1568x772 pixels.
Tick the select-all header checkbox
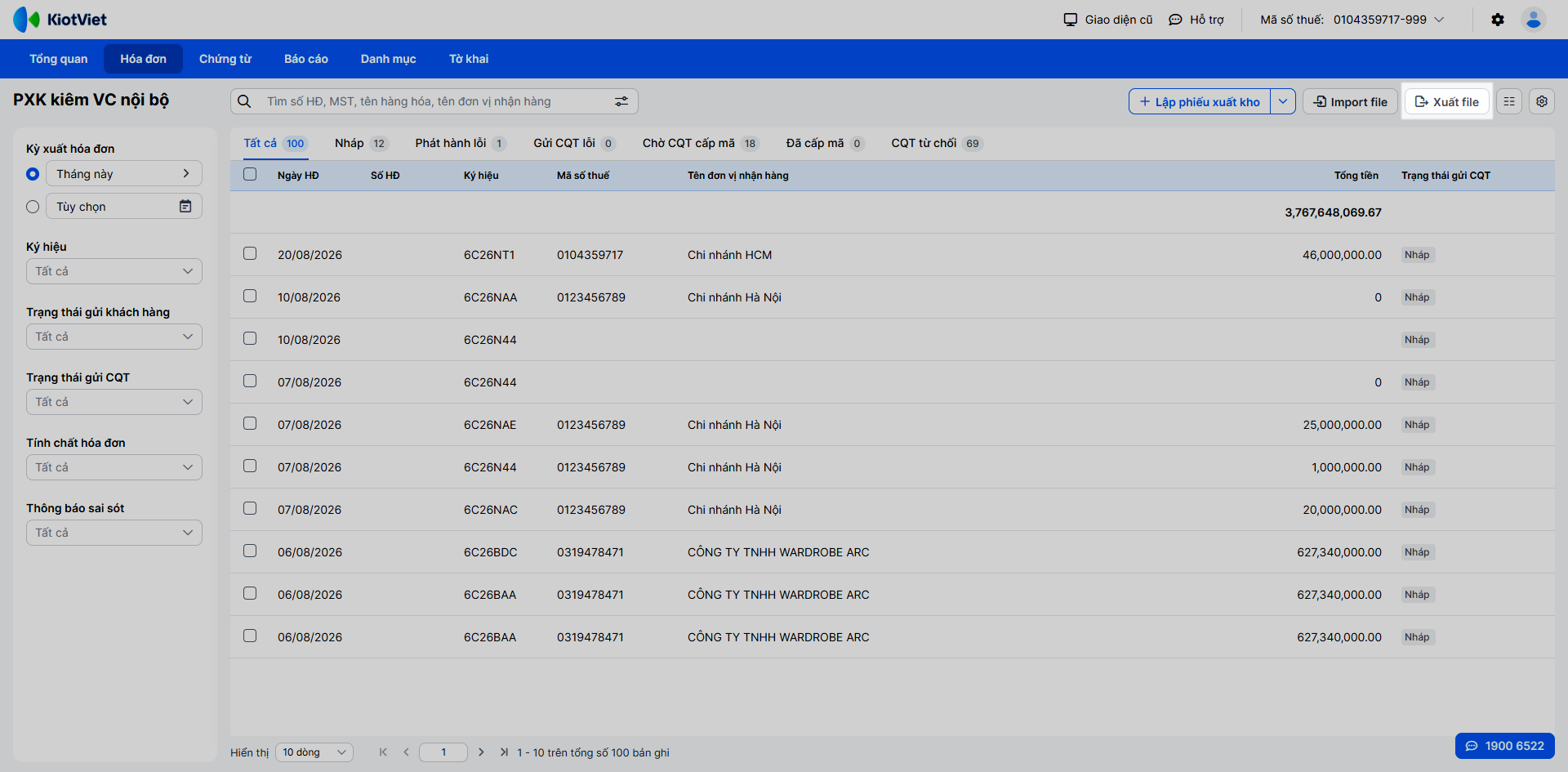click(250, 174)
